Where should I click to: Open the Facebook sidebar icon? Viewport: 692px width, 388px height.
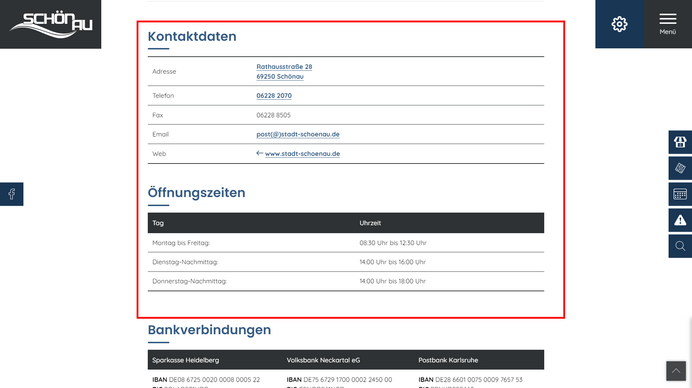click(x=11, y=194)
